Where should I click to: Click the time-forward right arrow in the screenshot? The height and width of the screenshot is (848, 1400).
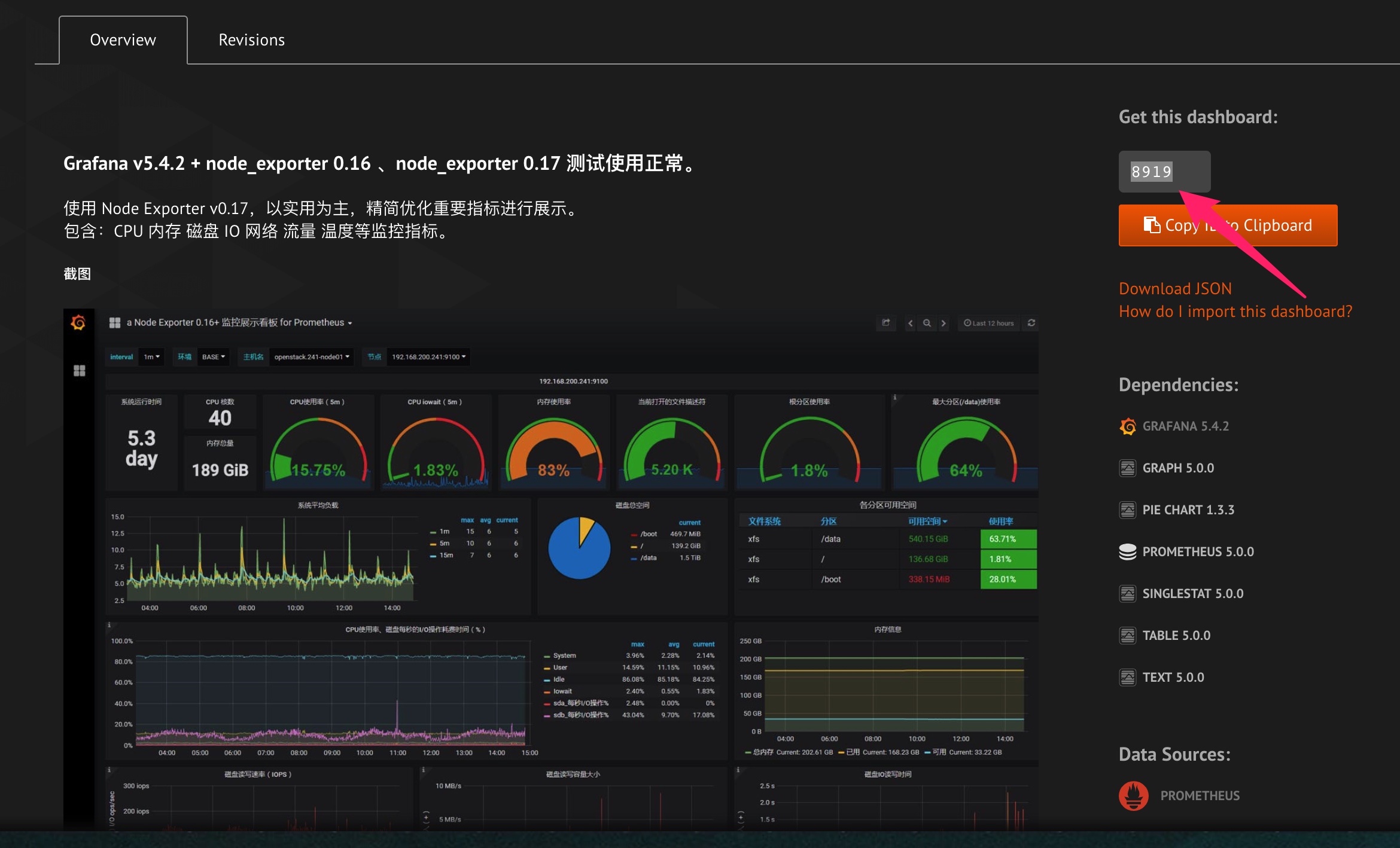tap(944, 323)
